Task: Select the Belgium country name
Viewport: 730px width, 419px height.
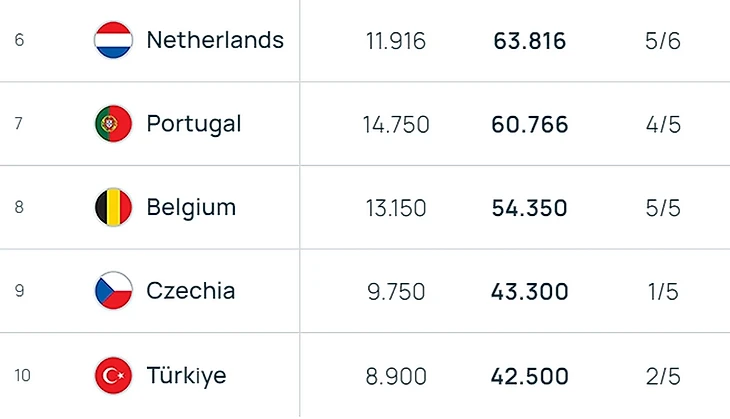Action: (191, 208)
